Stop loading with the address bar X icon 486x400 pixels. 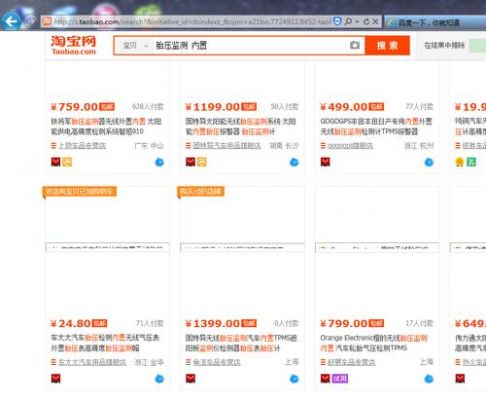pyautogui.click(x=375, y=22)
